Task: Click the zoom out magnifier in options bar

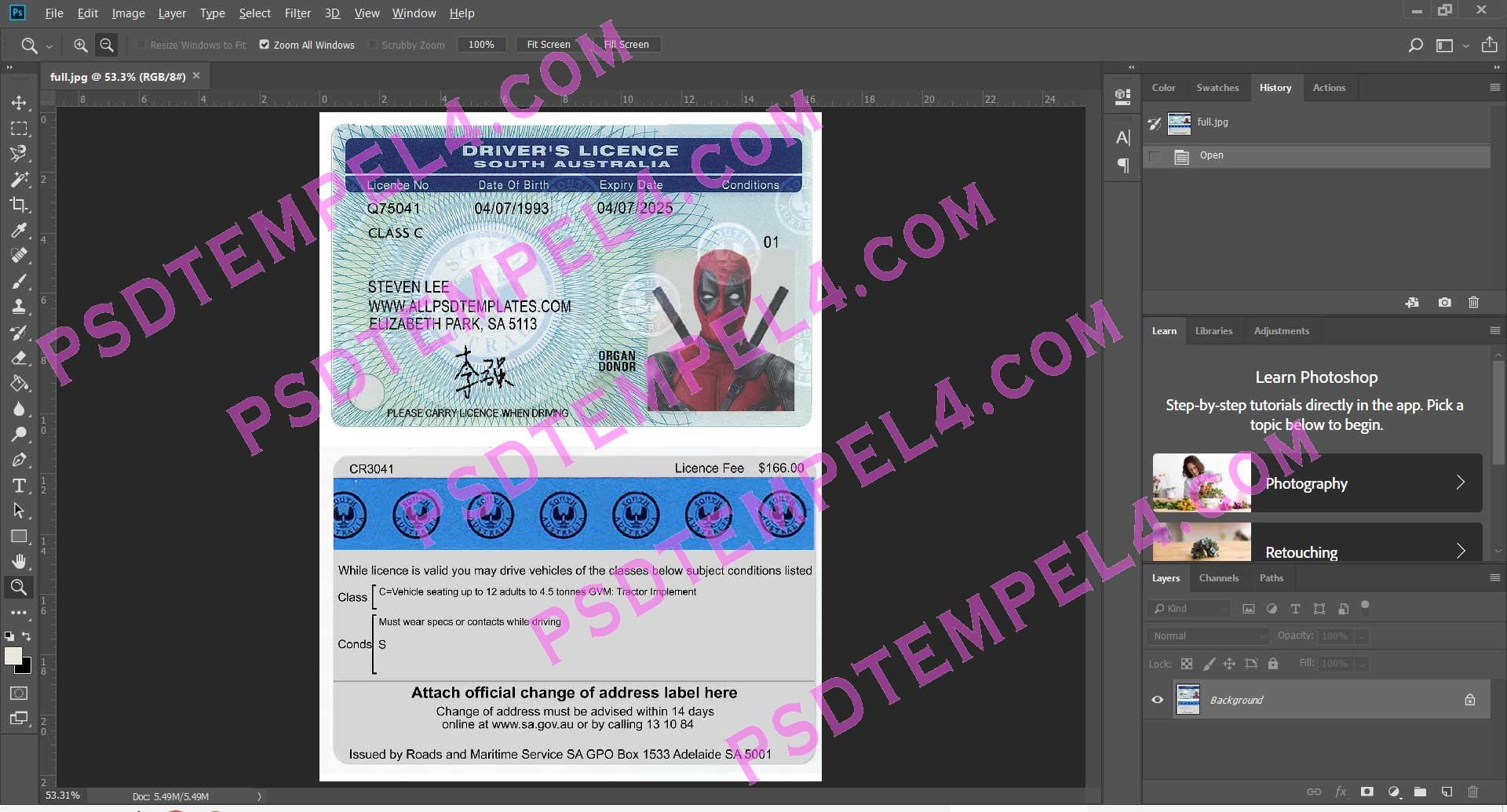Action: (107, 46)
